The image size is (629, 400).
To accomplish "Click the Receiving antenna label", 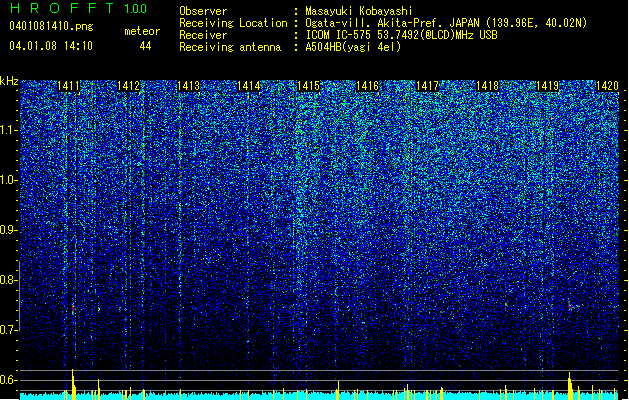I will (x=230, y=47).
